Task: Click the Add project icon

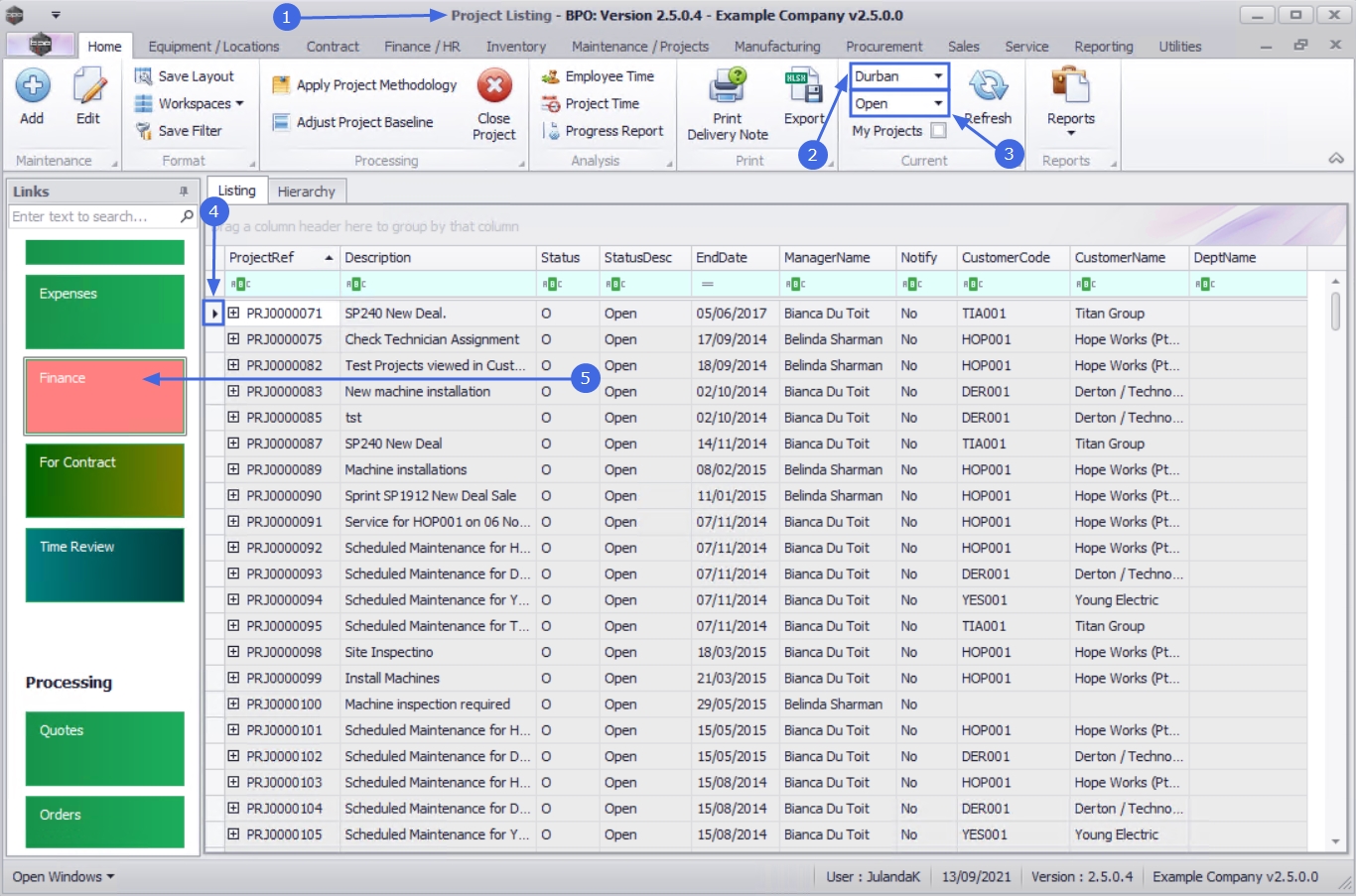Action: [x=33, y=86]
